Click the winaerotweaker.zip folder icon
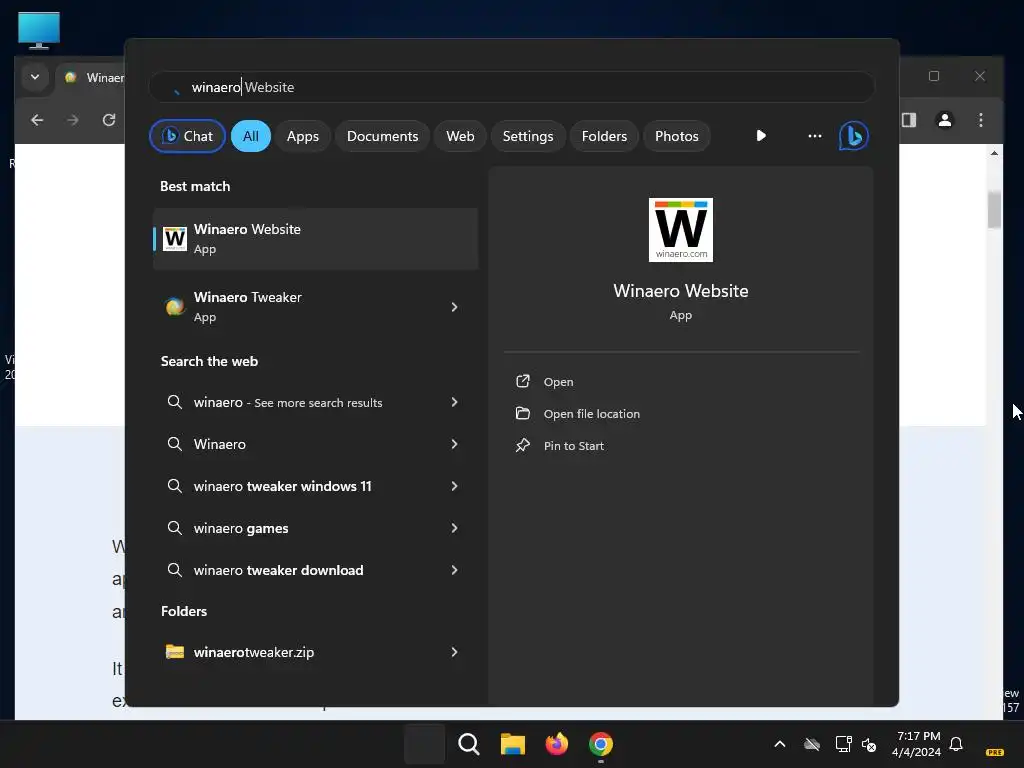Viewport: 1024px width, 768px height. pyautogui.click(x=174, y=652)
